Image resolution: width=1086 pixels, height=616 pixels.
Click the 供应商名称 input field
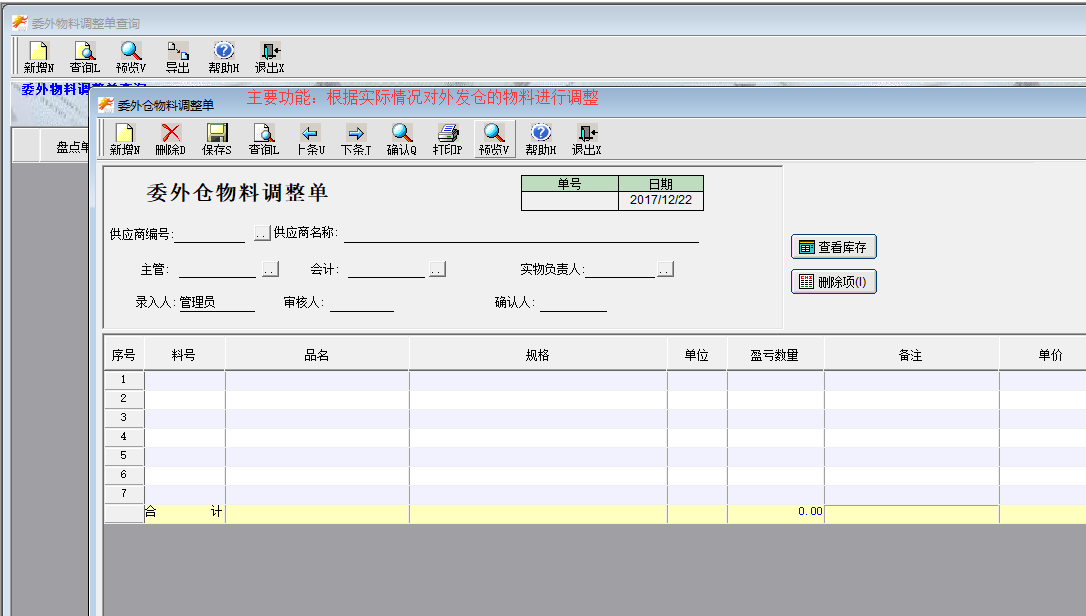(x=521, y=234)
